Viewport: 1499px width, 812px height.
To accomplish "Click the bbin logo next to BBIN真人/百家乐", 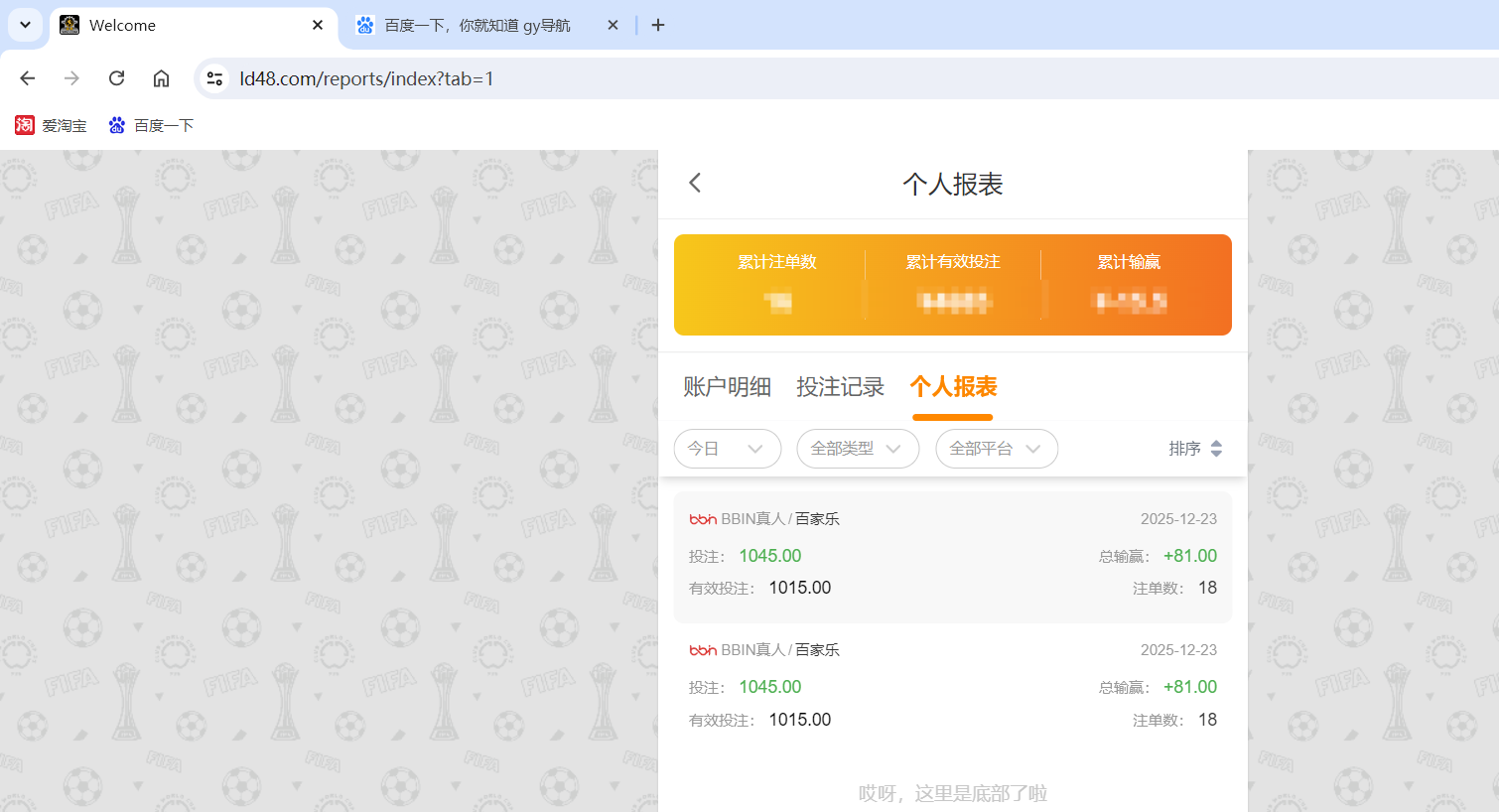I will [703, 518].
